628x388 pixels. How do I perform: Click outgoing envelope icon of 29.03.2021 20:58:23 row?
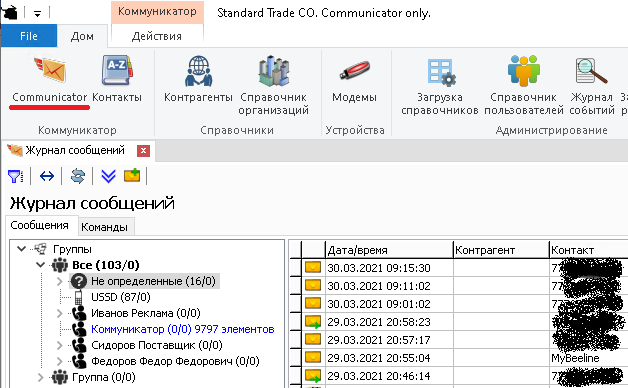(313, 322)
